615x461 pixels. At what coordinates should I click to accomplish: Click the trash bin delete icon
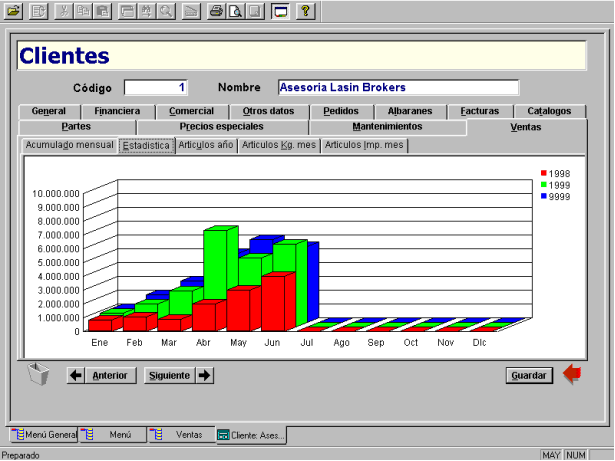tap(38, 374)
